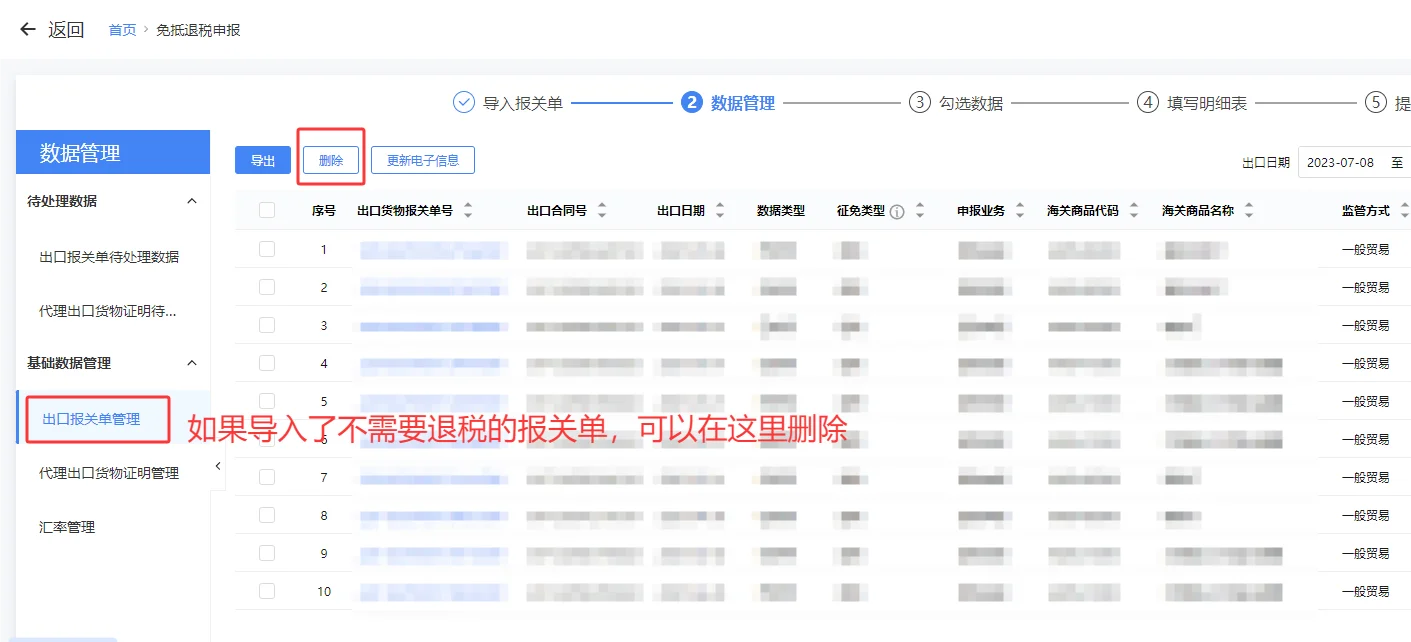Check the checkbox for row 1

click(266, 249)
